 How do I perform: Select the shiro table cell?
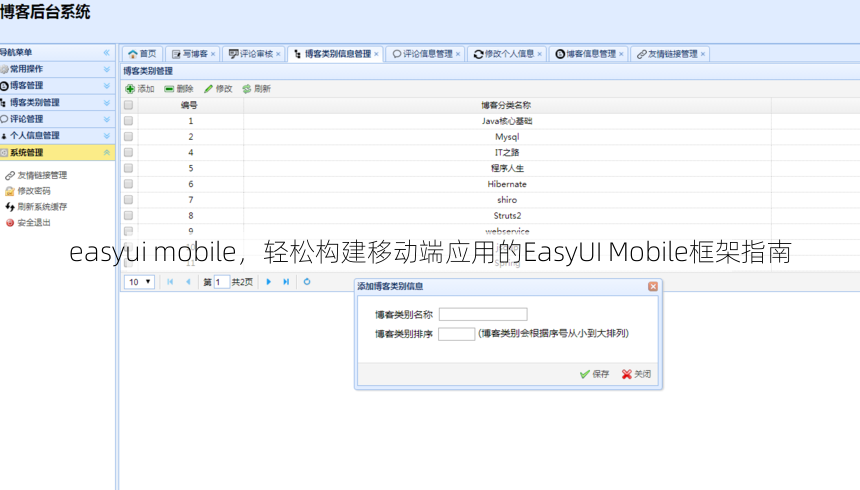pyautogui.click(x=507, y=200)
